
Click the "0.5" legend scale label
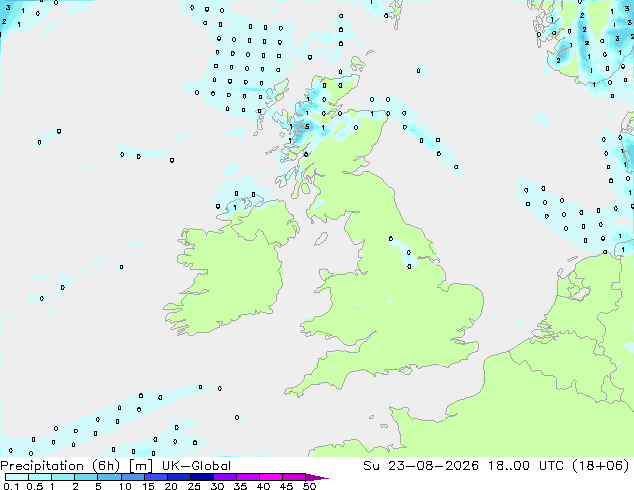[x=34, y=486]
